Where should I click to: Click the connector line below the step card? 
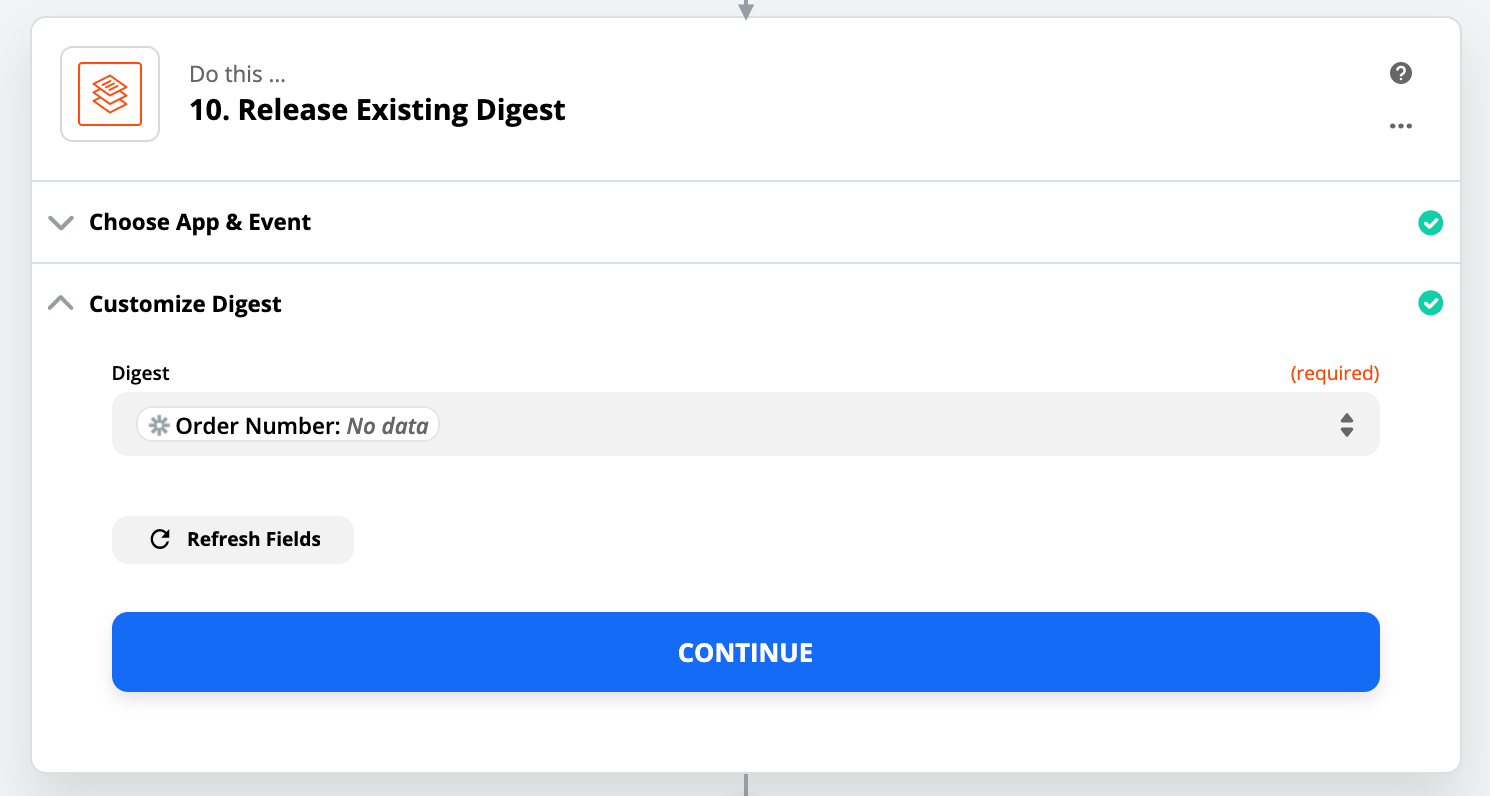pyautogui.click(x=746, y=785)
